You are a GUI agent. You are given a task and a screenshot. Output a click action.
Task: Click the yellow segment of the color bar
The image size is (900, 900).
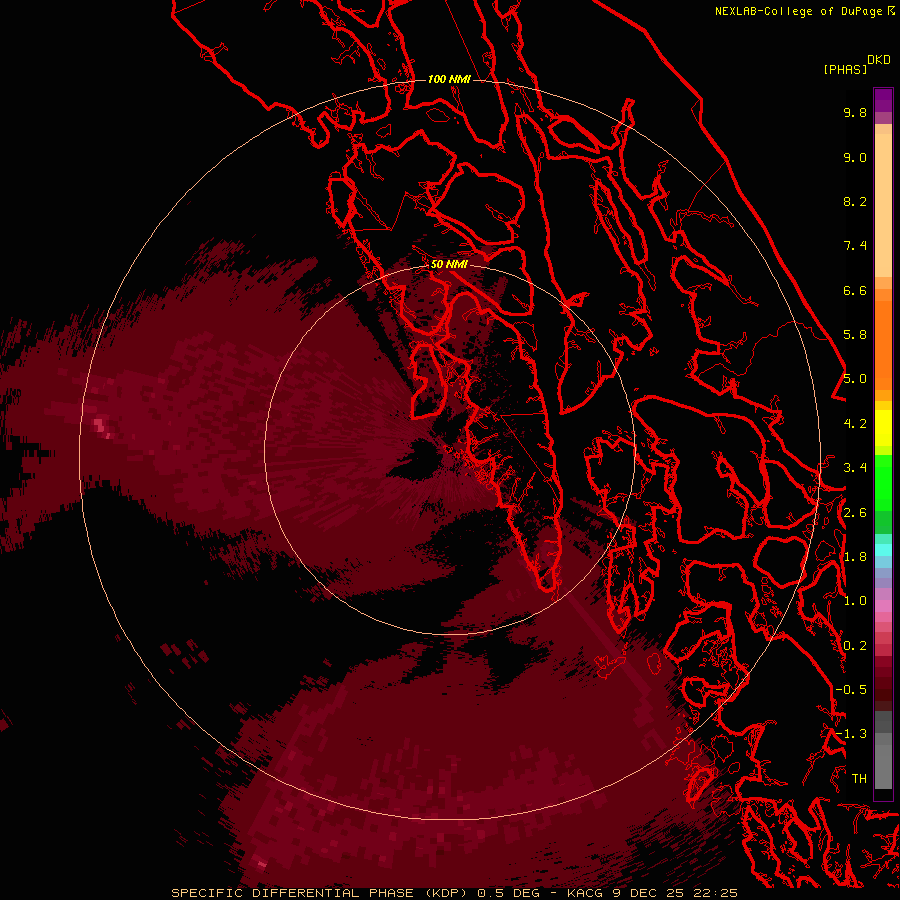coord(883,428)
